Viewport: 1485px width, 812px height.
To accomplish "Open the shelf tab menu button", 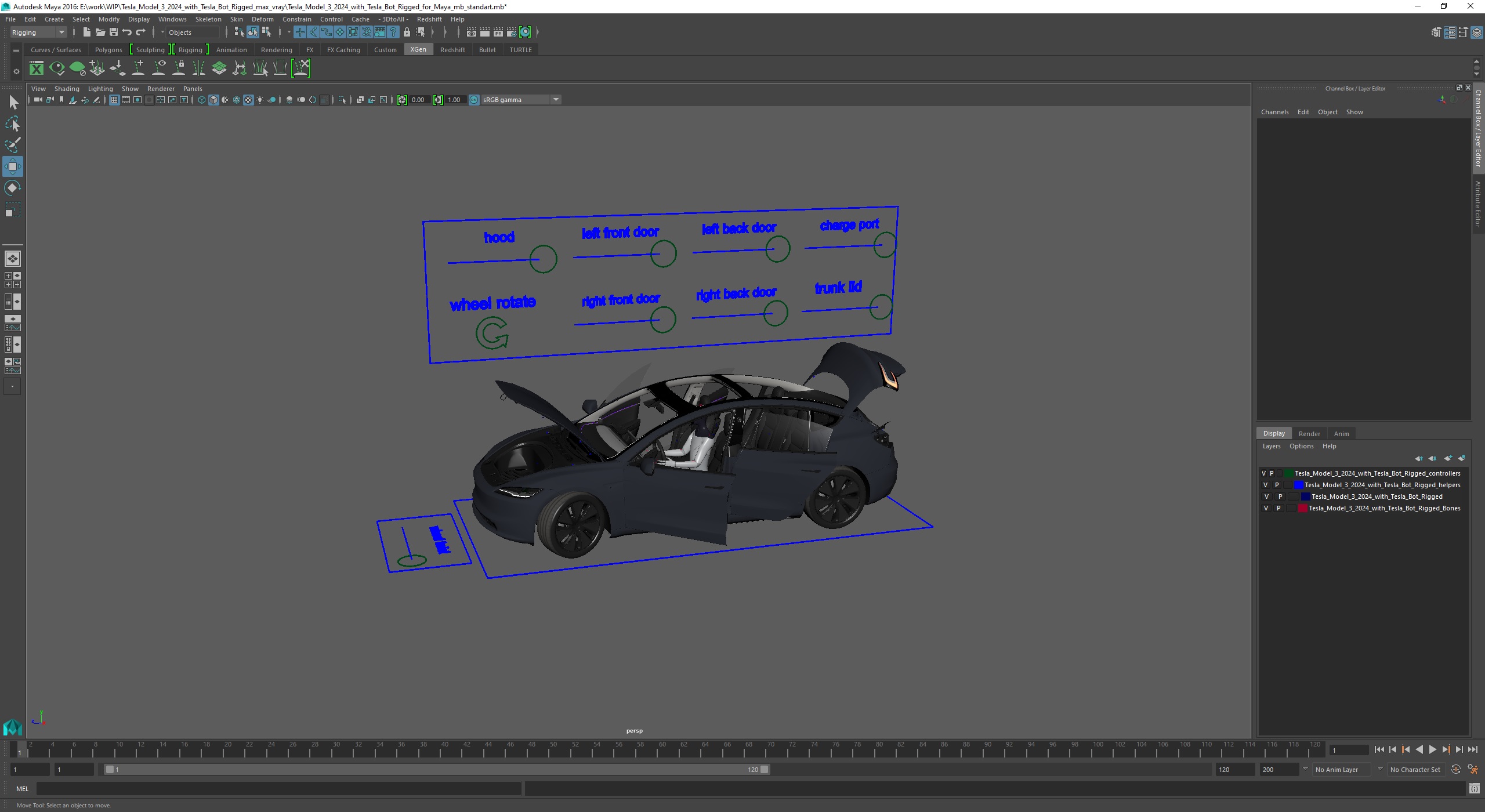I will (16, 51).
